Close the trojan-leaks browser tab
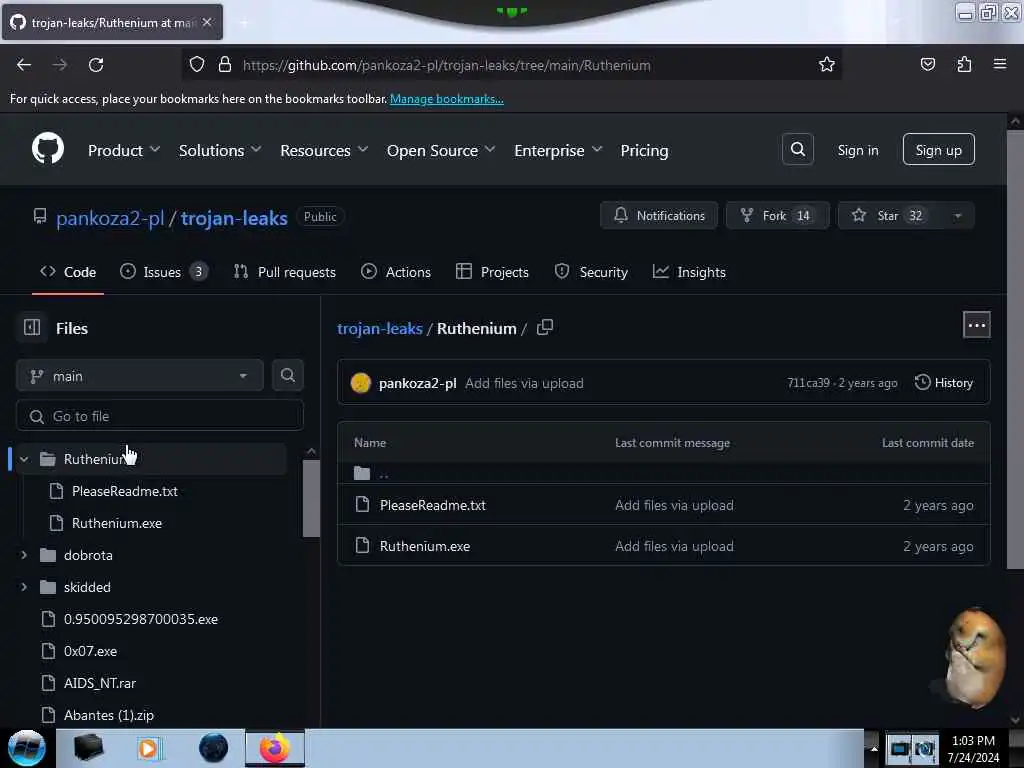 [207, 22]
